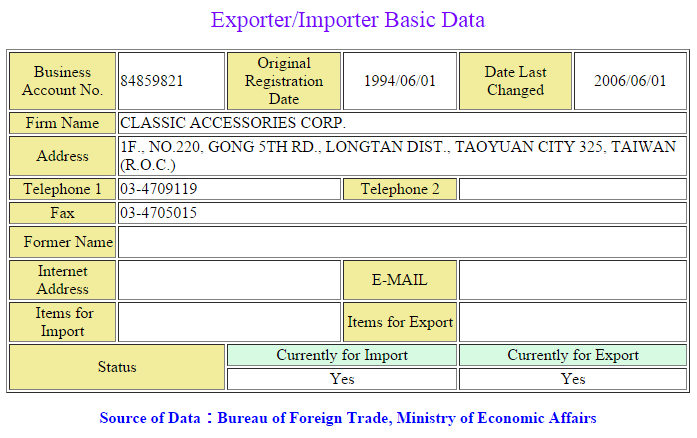Click the Fax label cell
697x438 pixels.
coord(63,213)
